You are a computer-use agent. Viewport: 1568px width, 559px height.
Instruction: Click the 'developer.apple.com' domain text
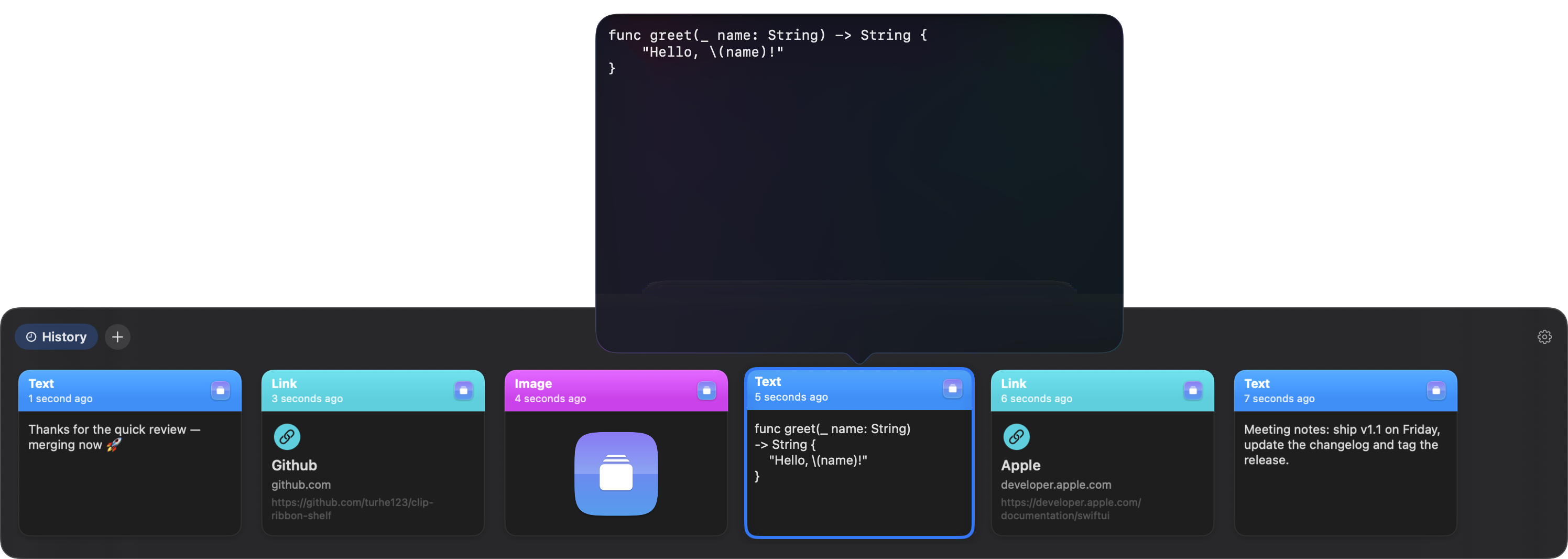point(1055,485)
